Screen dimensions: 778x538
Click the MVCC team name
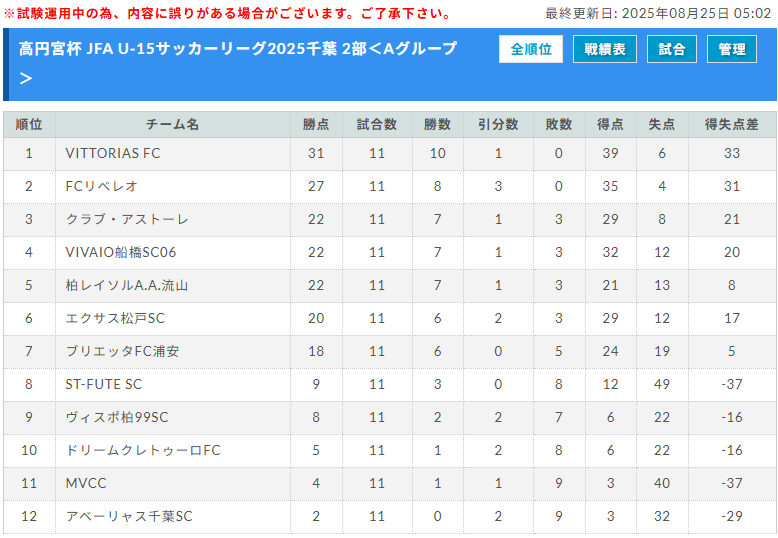pyautogui.click(x=86, y=483)
